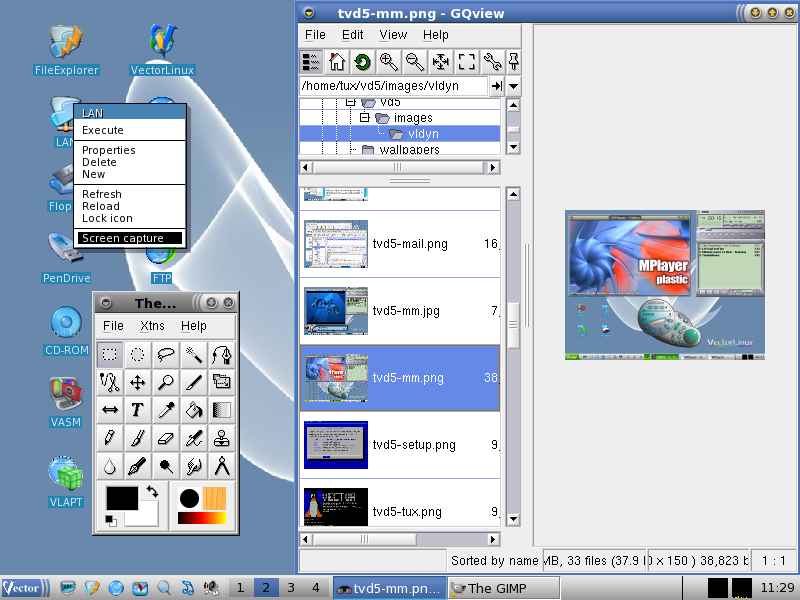Open the path history dropdown arrow
This screenshot has height=600, width=800.
click(x=513, y=87)
